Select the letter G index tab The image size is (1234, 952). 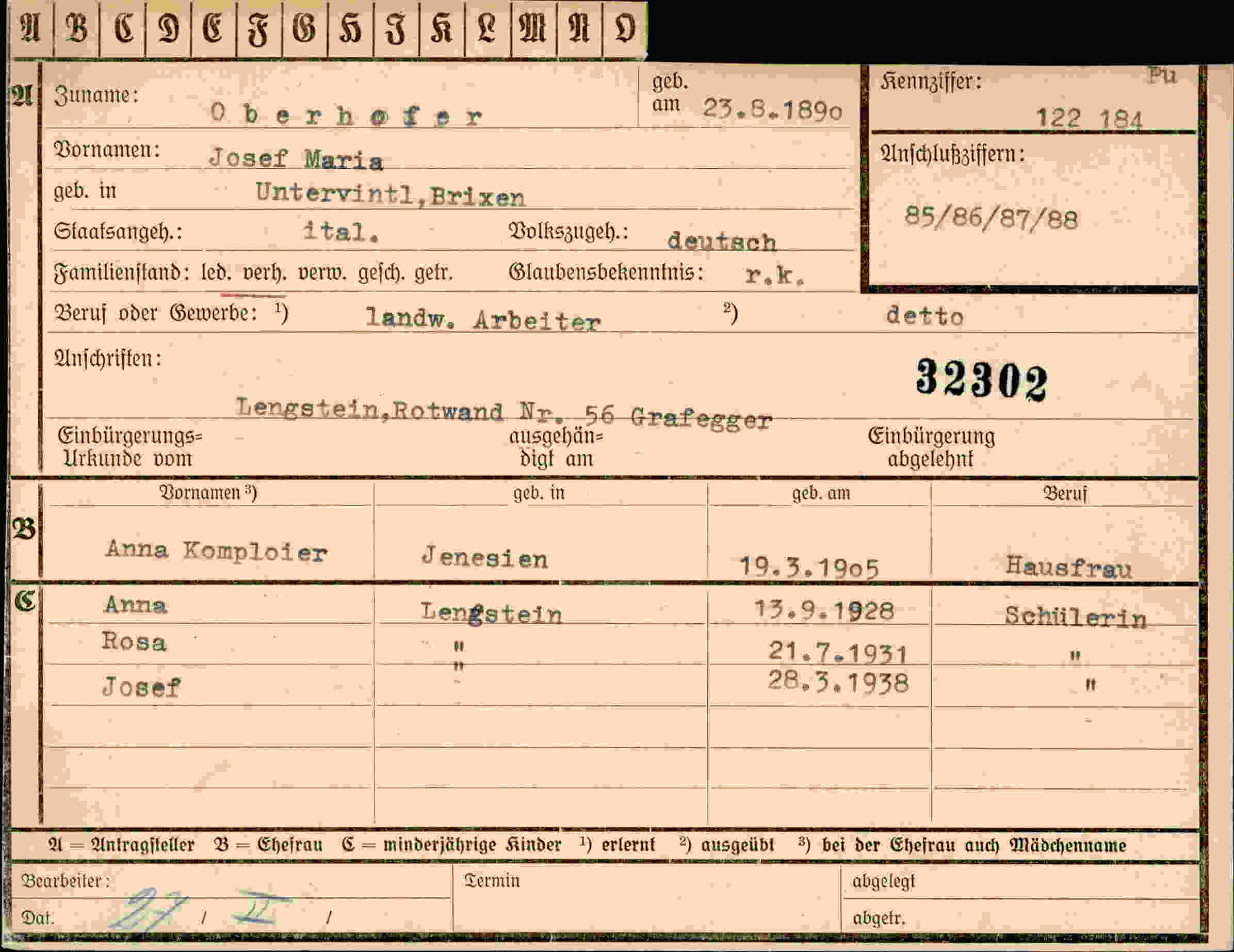click(304, 28)
